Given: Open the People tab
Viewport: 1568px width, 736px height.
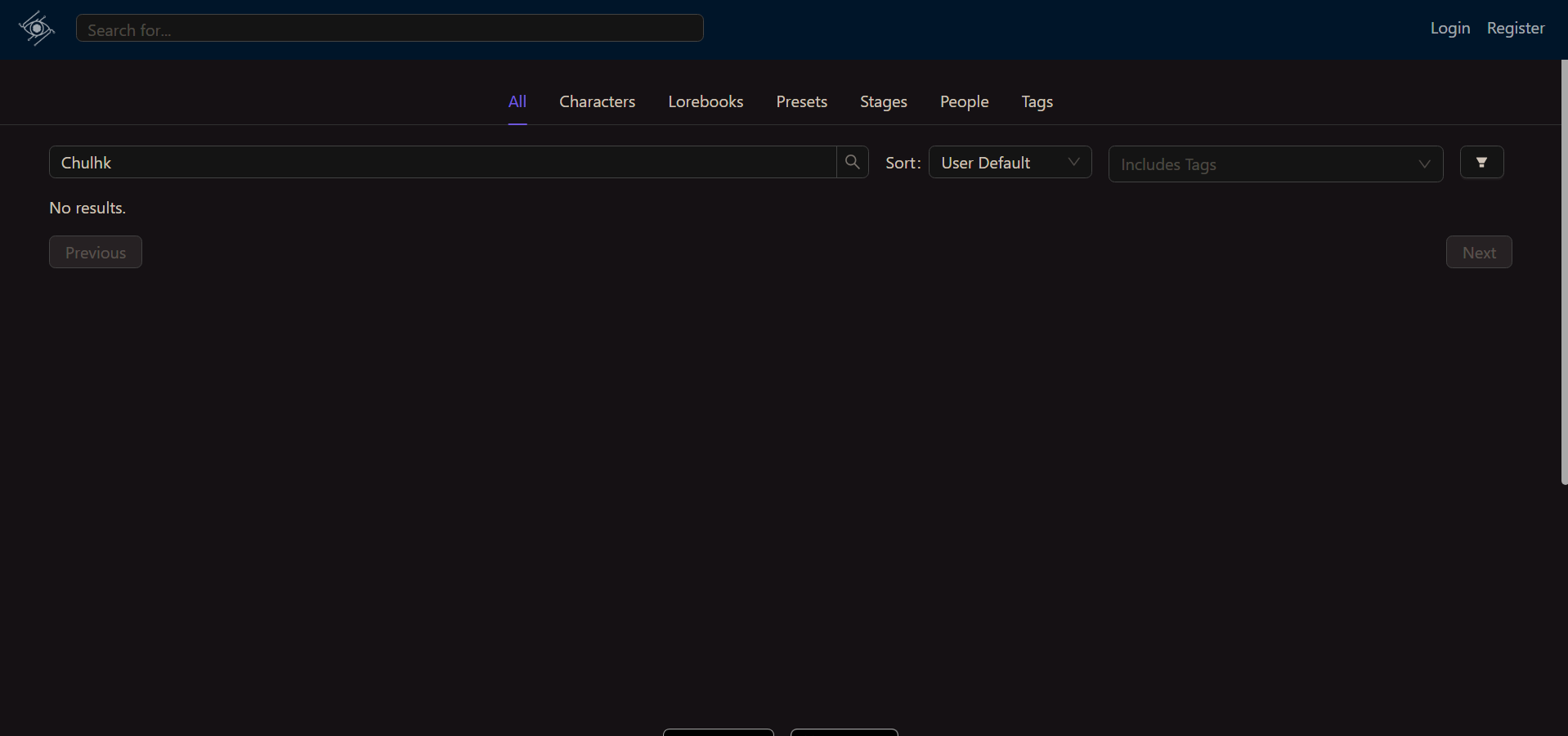Looking at the screenshot, I should coord(964,101).
